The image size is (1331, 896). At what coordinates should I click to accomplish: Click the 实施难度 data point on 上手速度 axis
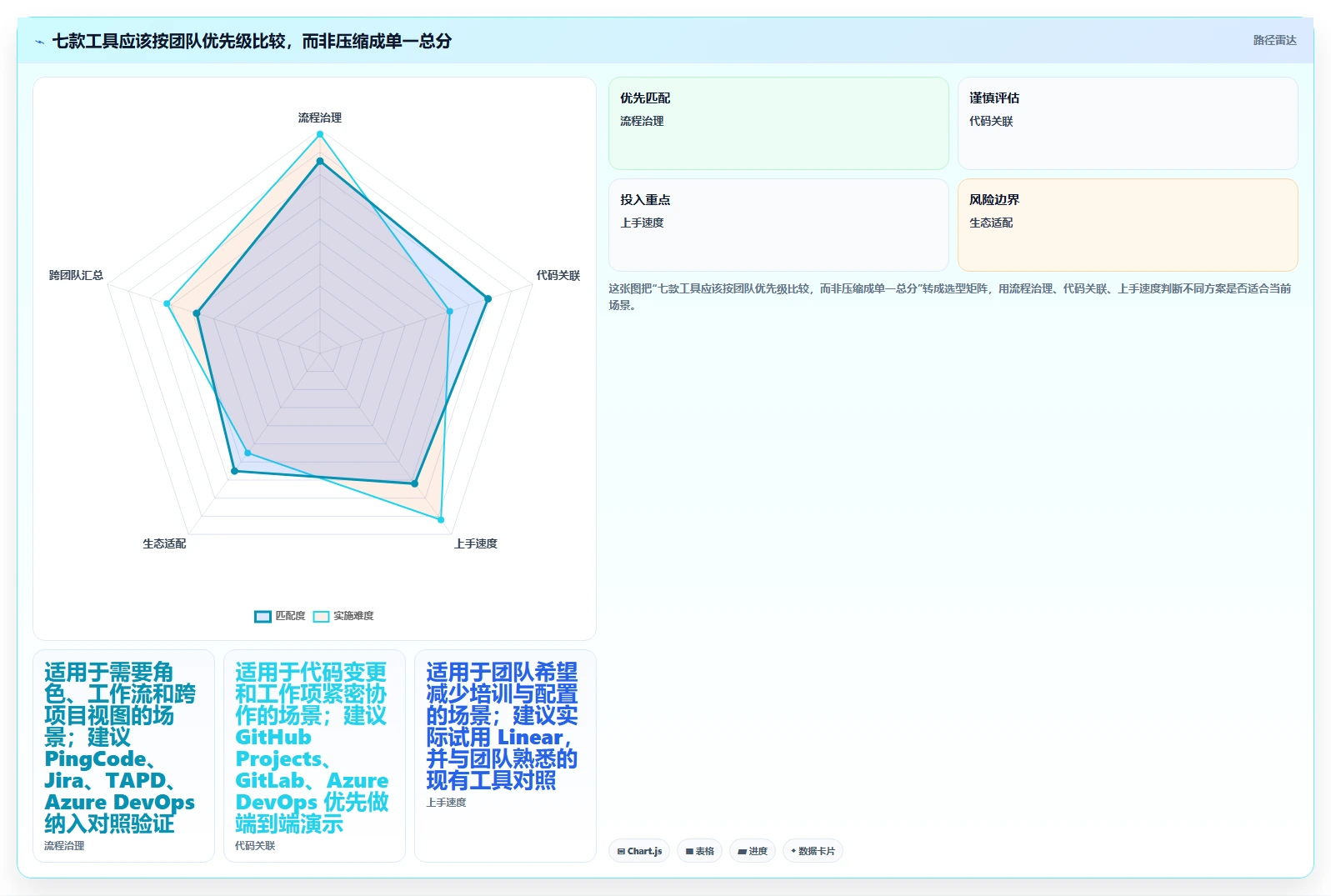[x=442, y=519]
